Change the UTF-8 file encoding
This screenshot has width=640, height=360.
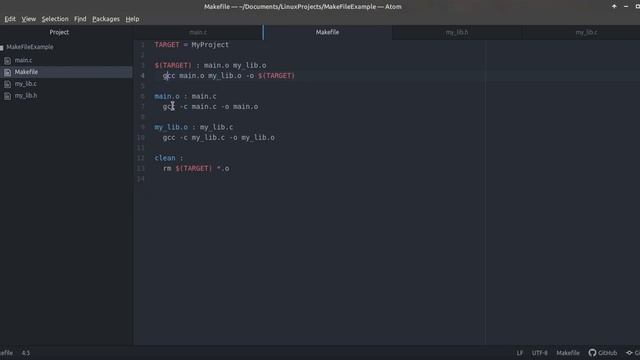click(x=540, y=353)
